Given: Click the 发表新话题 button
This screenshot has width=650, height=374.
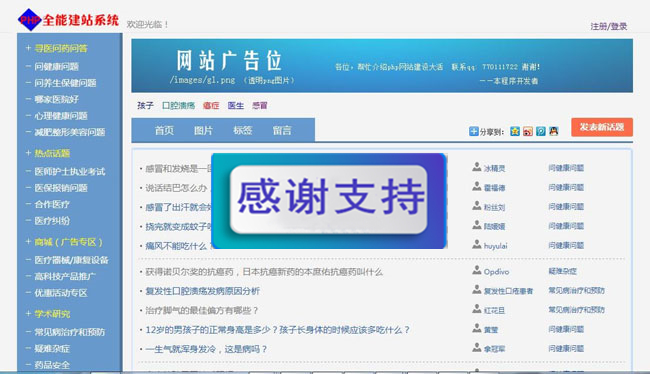Looking at the screenshot, I should coord(602,127).
